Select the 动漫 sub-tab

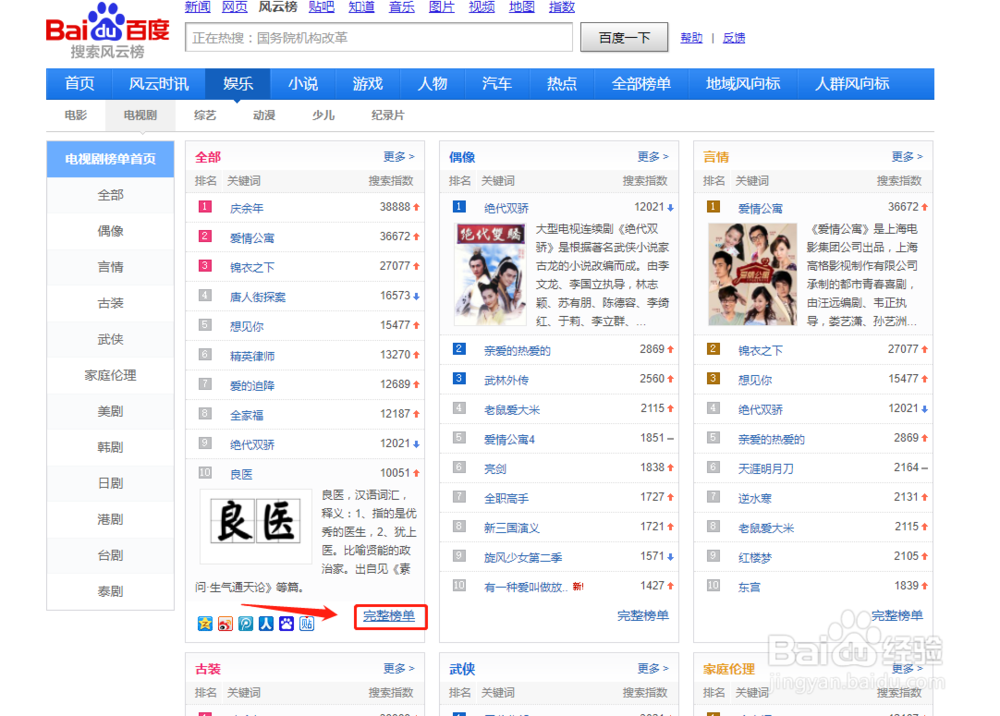pos(264,115)
